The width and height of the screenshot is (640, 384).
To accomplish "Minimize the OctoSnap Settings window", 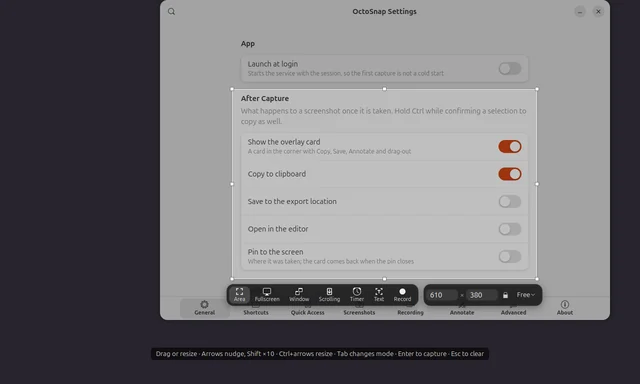I will 580,11.
